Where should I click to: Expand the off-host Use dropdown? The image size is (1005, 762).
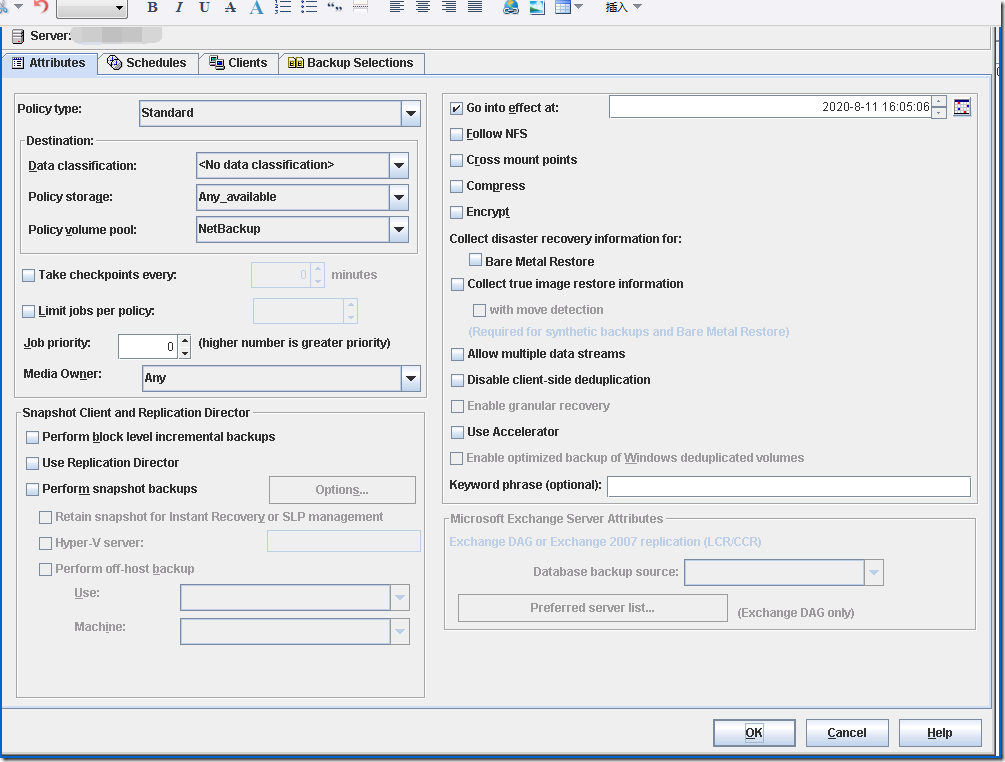tap(399, 597)
